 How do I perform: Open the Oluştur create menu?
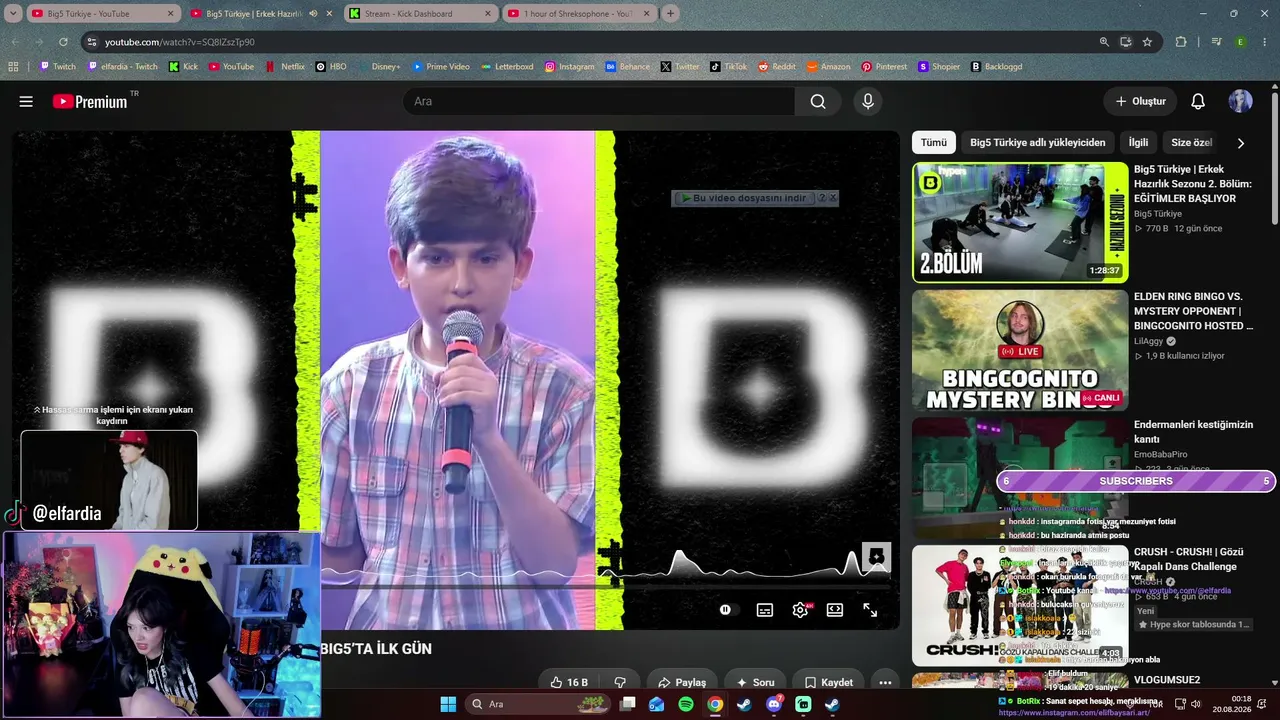pyautogui.click(x=1141, y=101)
